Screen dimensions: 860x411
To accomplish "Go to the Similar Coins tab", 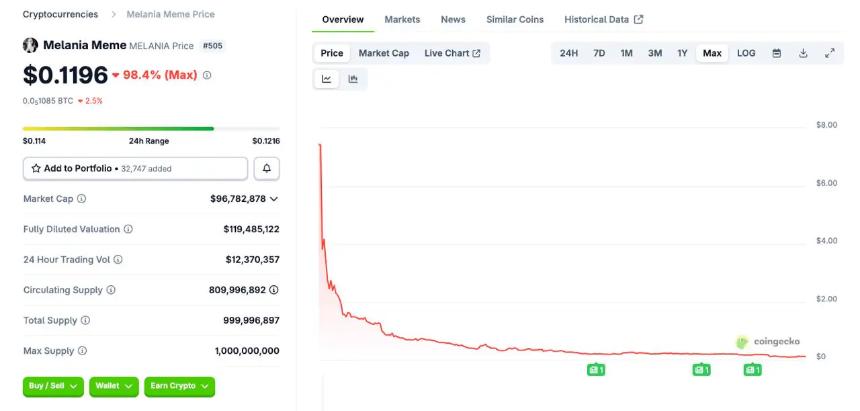I will tap(515, 19).
